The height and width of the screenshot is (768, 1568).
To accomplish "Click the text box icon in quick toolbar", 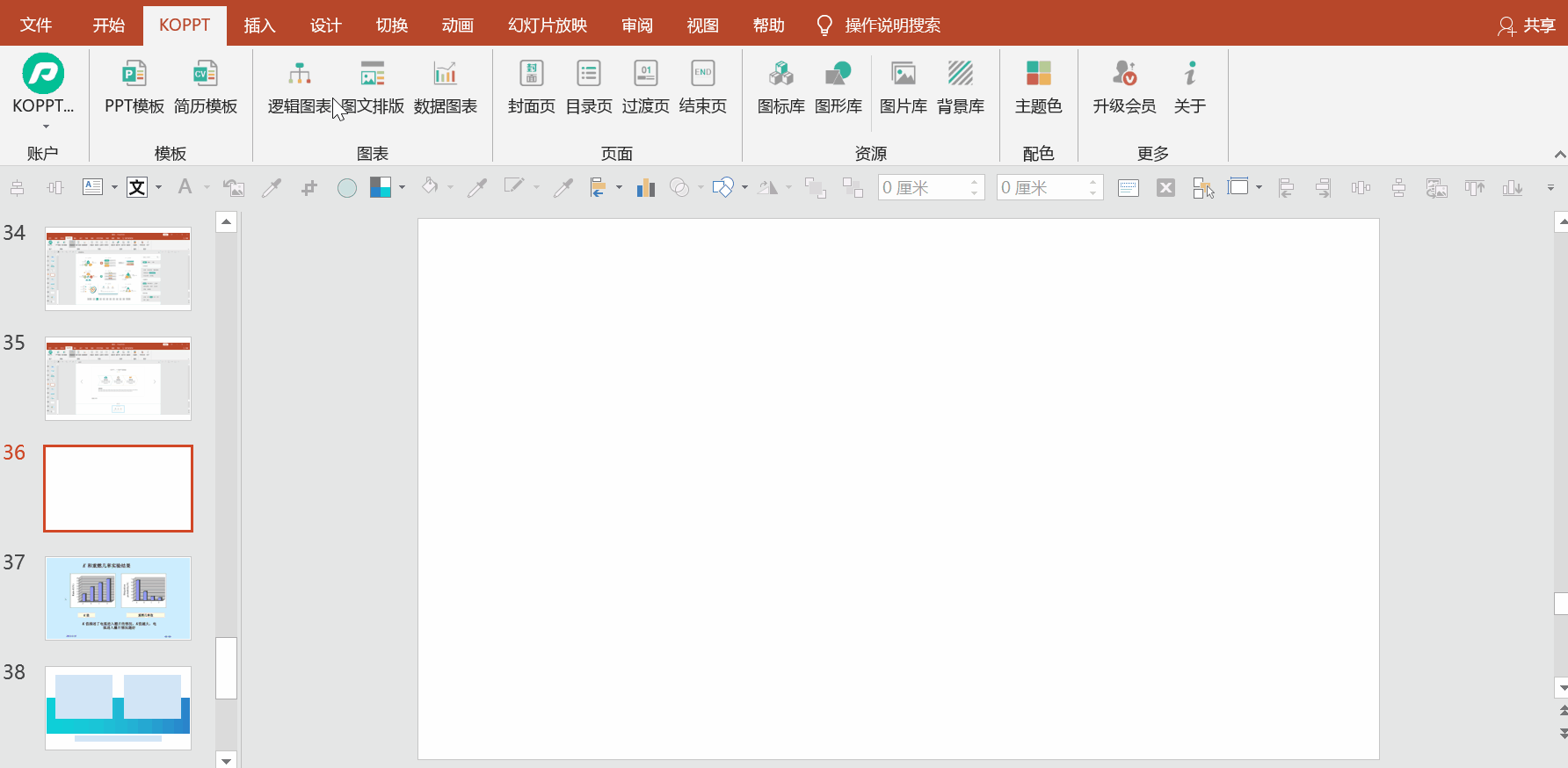I will click(x=92, y=187).
